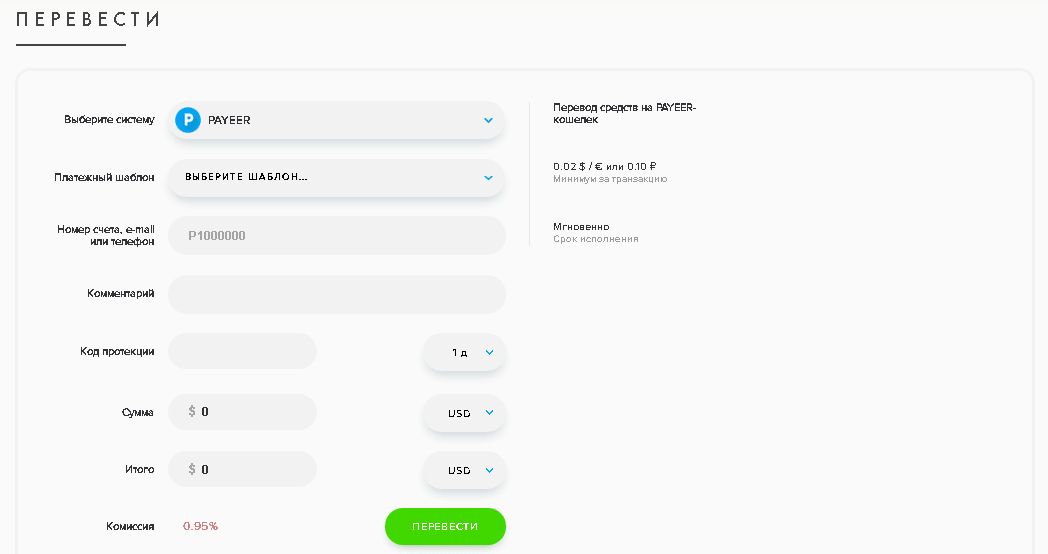Click the blue PAYEER logo icon
The image size is (1048, 554).
point(188,120)
